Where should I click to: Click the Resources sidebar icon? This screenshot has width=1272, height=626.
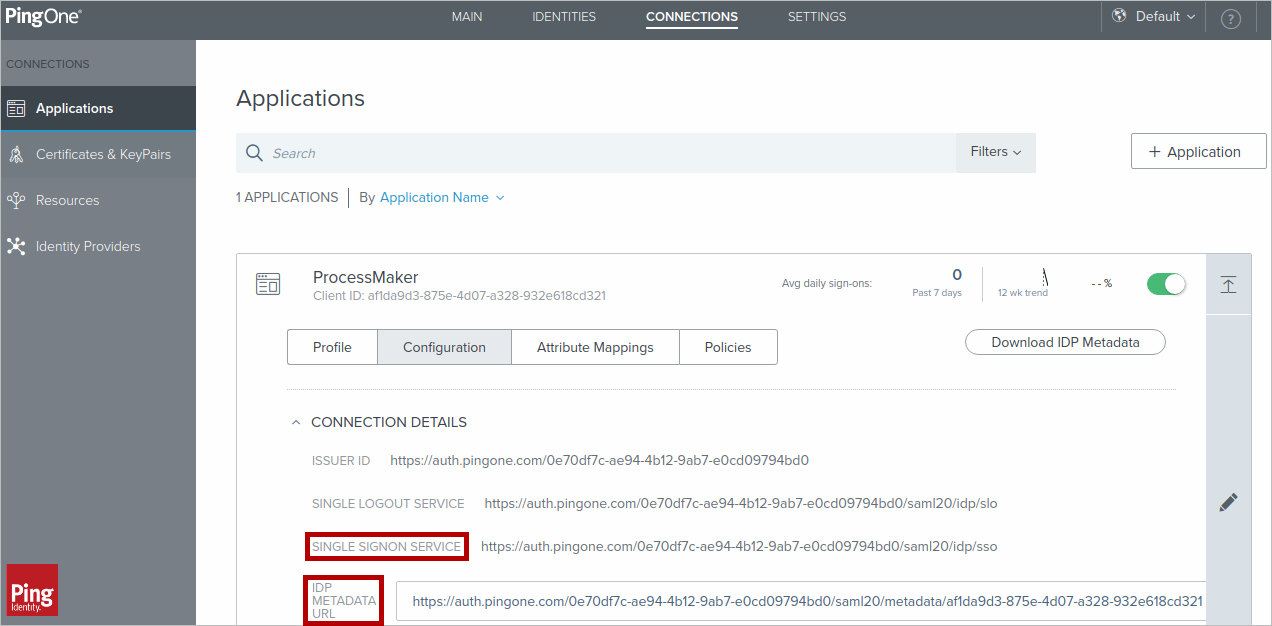tap(16, 200)
